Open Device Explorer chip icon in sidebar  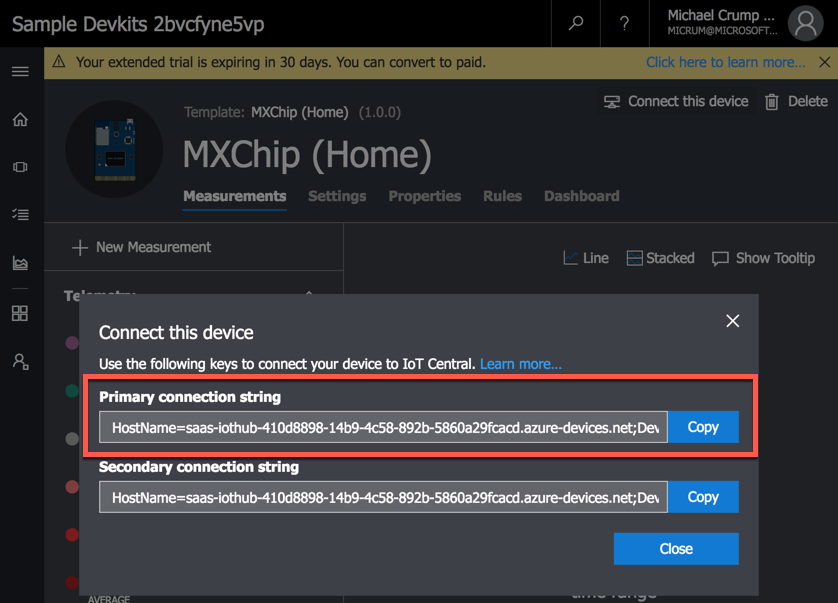pos(20,167)
